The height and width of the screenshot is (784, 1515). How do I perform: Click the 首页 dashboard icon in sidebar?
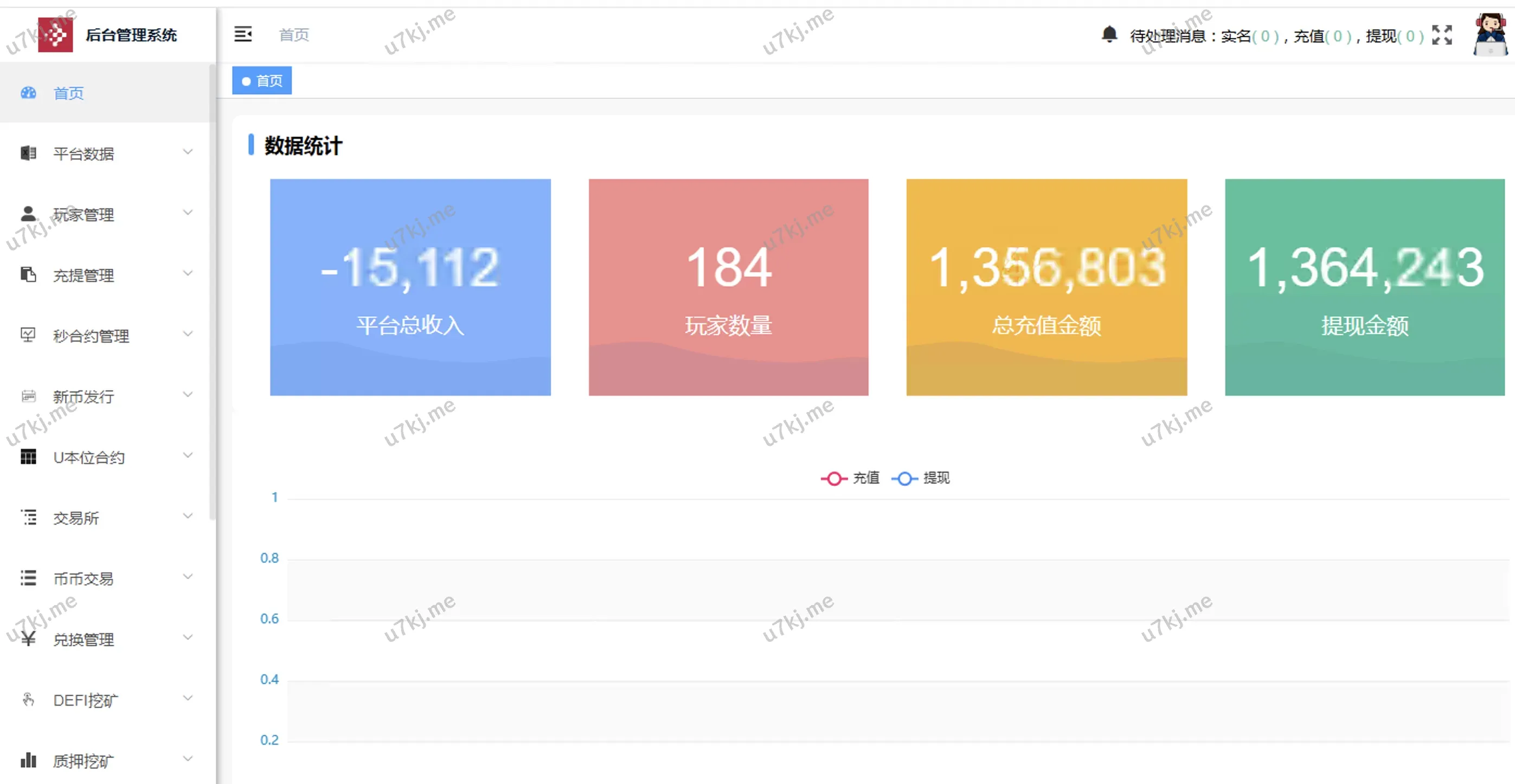pos(28,93)
